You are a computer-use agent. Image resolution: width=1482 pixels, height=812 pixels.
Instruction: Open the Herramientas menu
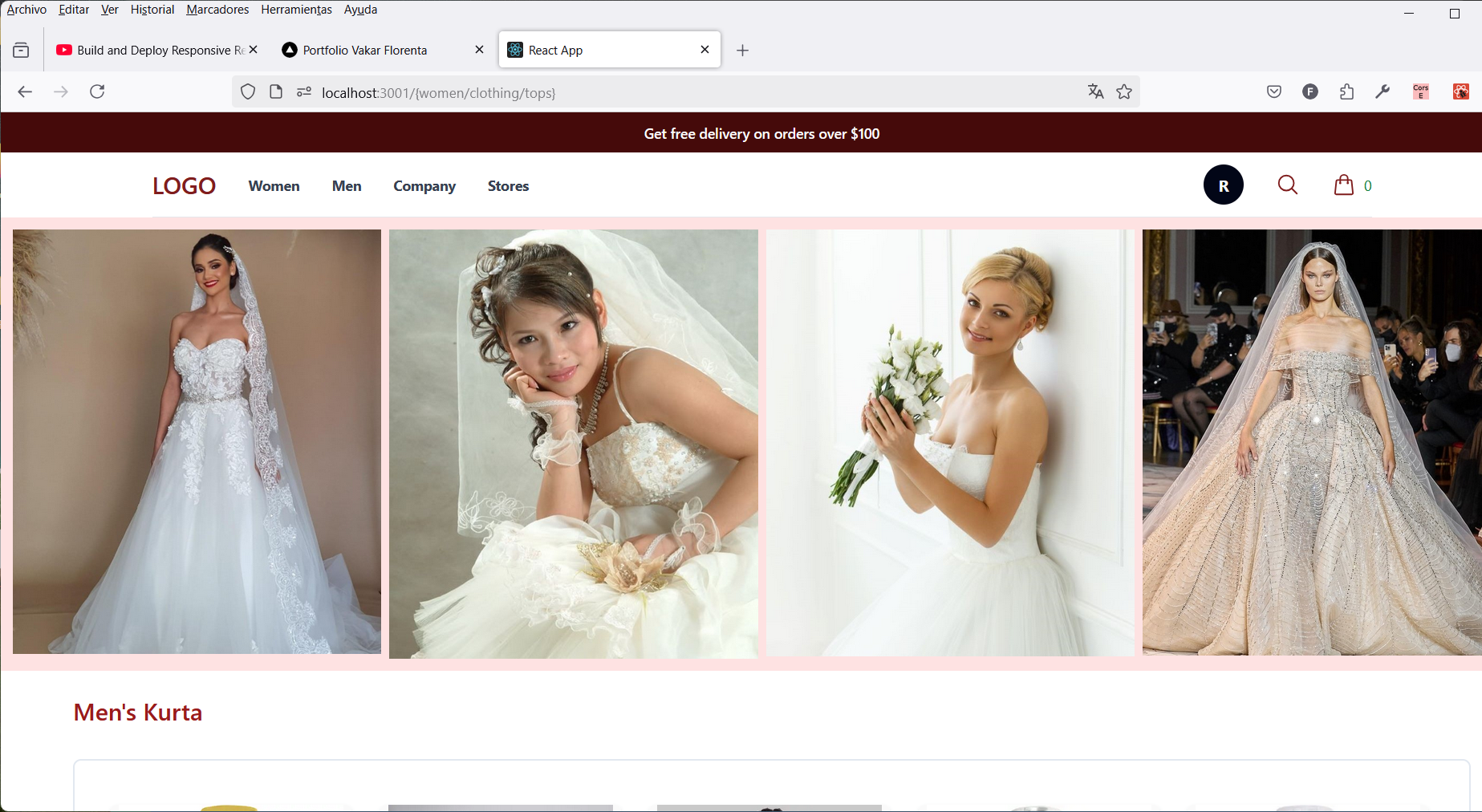(x=296, y=10)
